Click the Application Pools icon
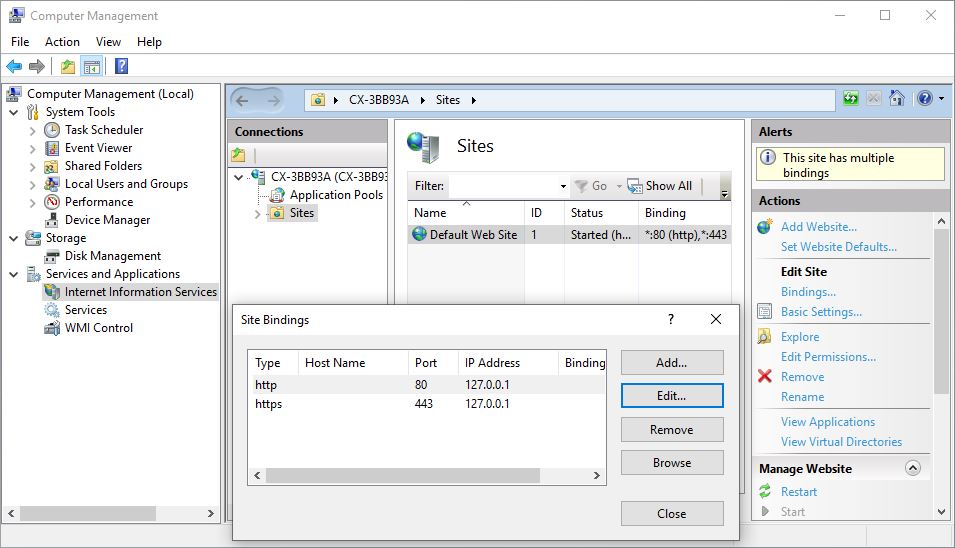The width and height of the screenshot is (955, 548). point(277,195)
